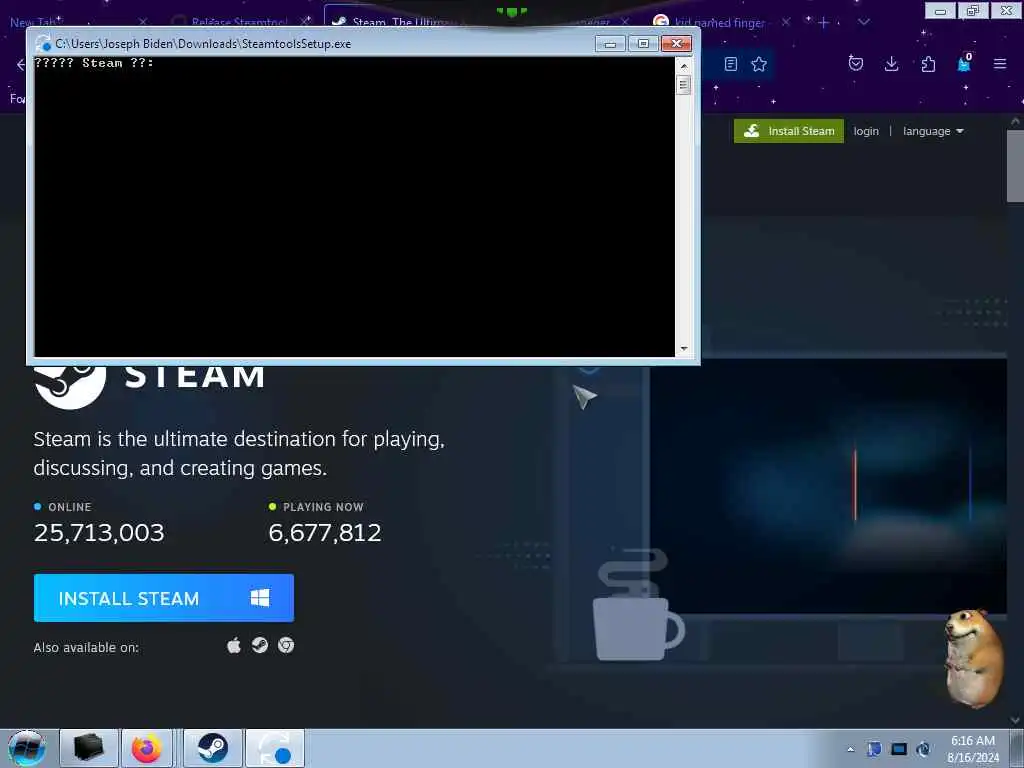The height and width of the screenshot is (768, 1024).
Task: Close the kid named finger tab
Action: pyautogui.click(x=786, y=22)
